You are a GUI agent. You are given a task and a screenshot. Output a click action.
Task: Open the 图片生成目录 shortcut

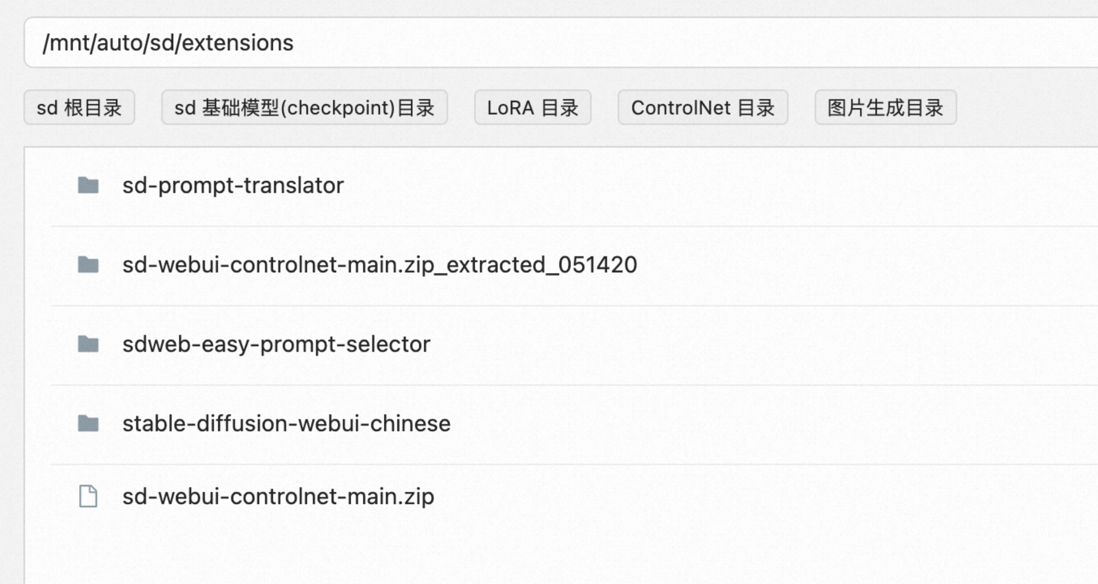[x=886, y=108]
